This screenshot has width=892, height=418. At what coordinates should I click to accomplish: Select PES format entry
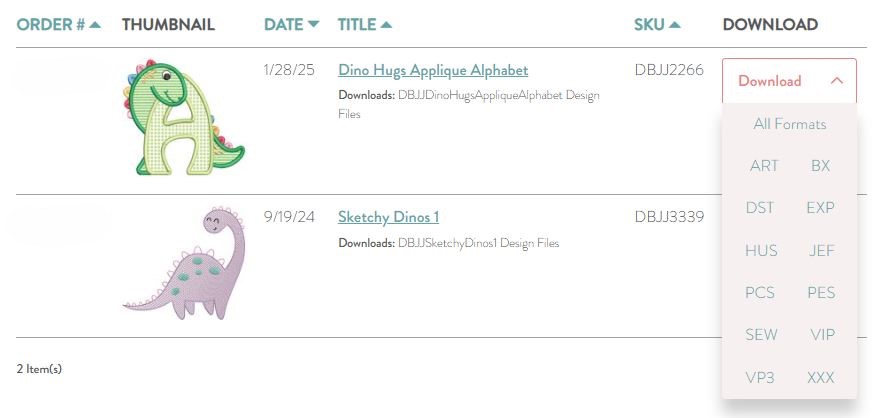coord(821,292)
